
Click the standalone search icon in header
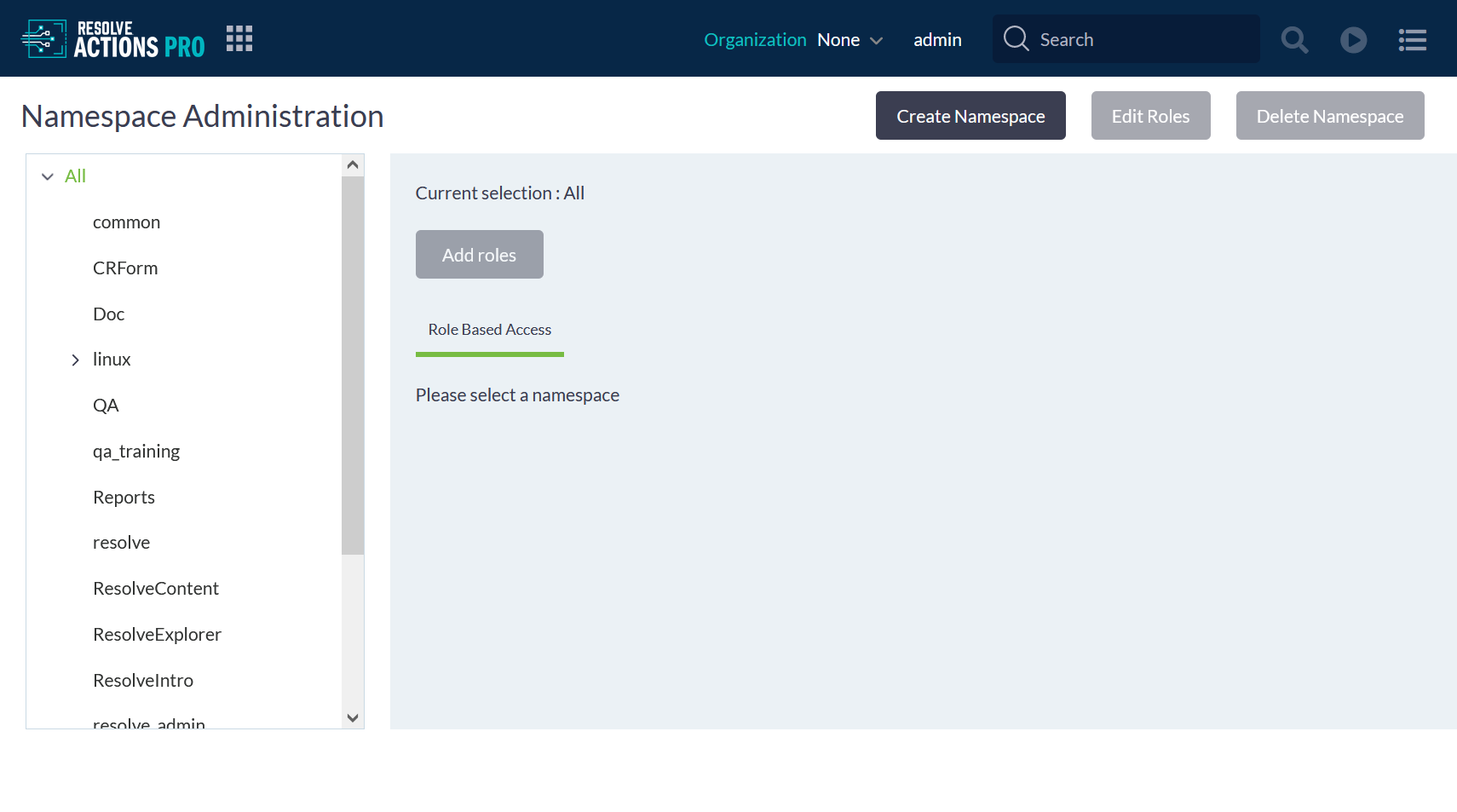(x=1294, y=39)
